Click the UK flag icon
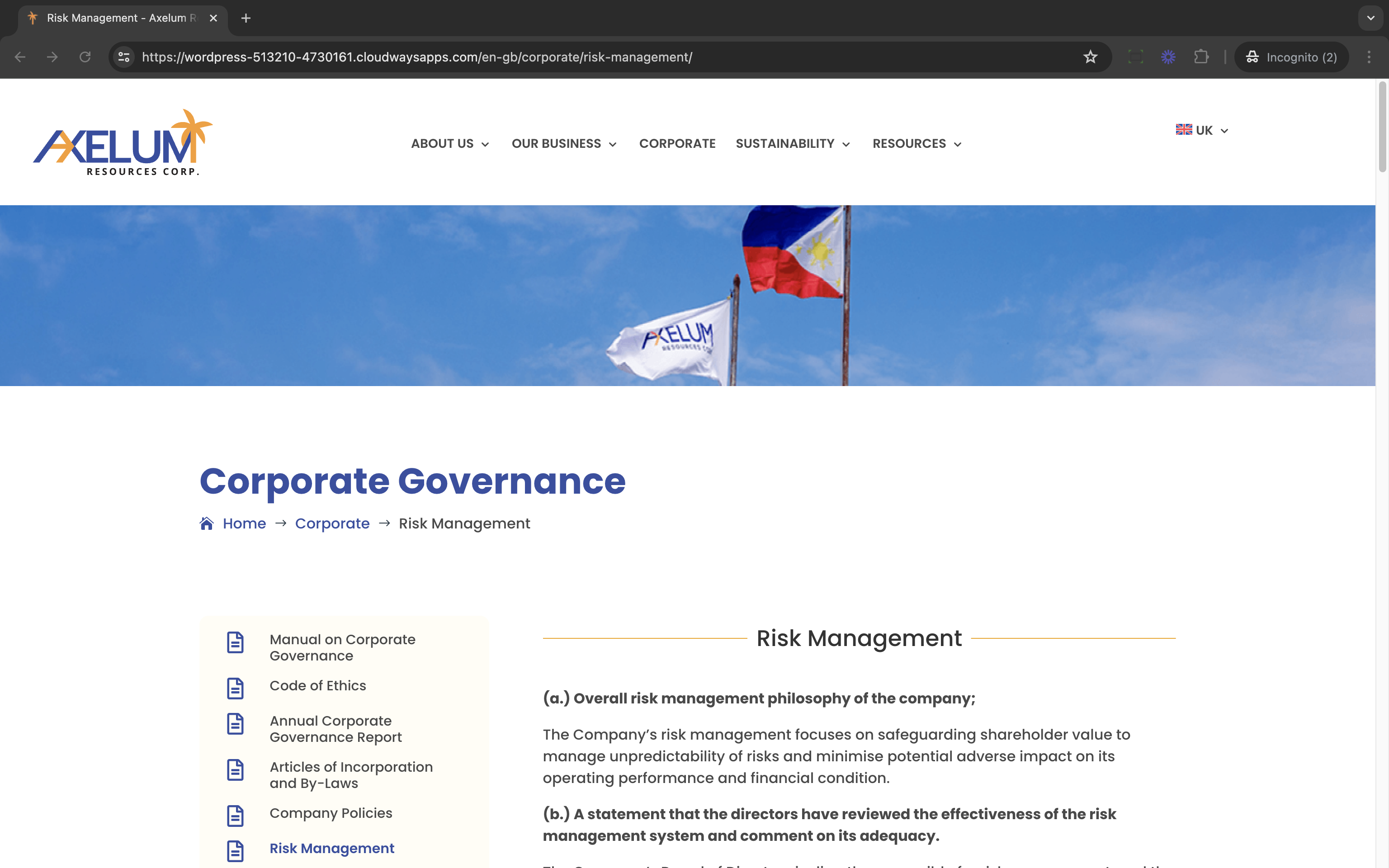 [x=1184, y=130]
